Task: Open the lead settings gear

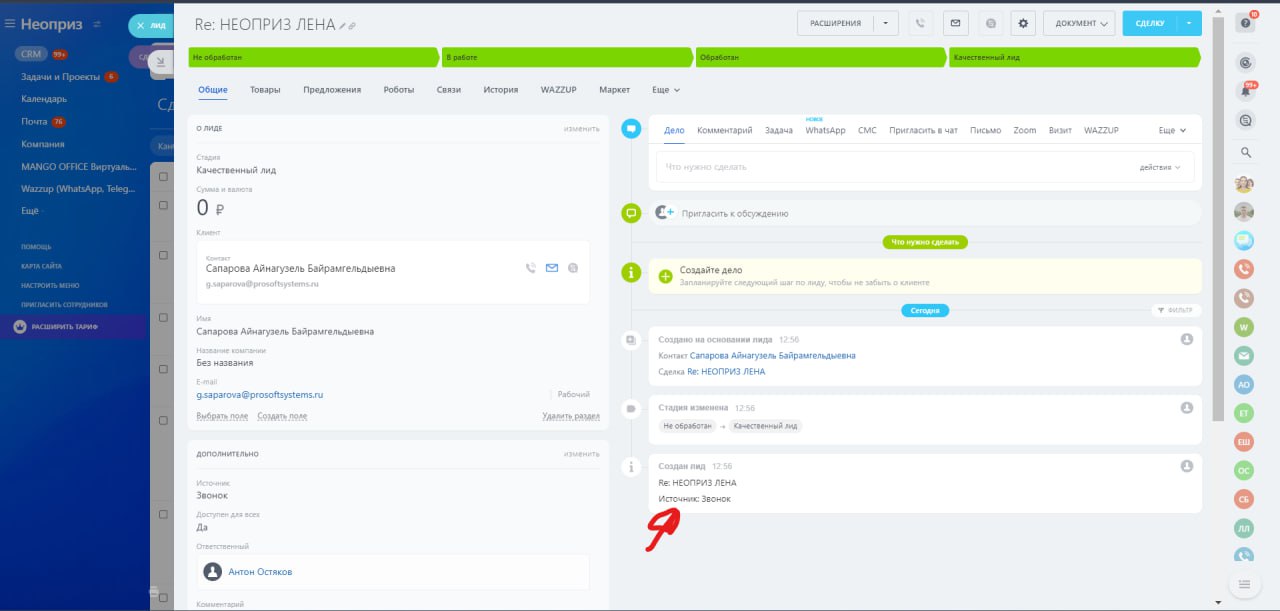Action: point(1022,23)
